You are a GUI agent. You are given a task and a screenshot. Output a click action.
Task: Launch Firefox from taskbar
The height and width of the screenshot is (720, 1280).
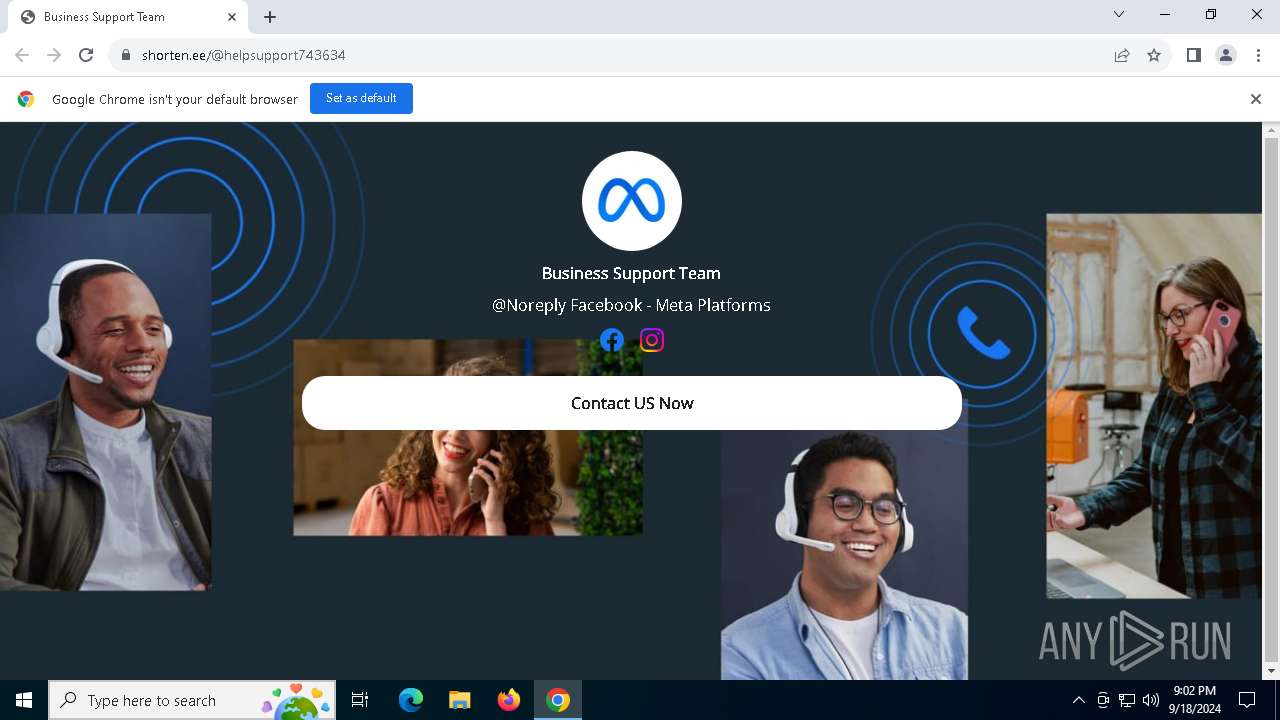508,700
